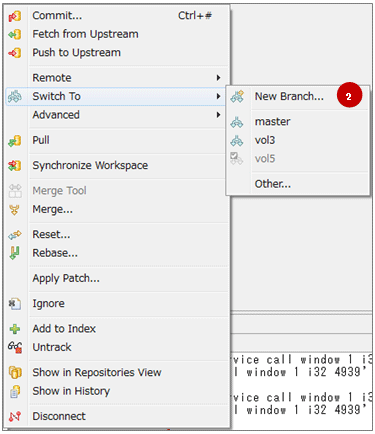375x434 pixels.
Task: Click the Synchronize Workspace icon
Action: 15,166
